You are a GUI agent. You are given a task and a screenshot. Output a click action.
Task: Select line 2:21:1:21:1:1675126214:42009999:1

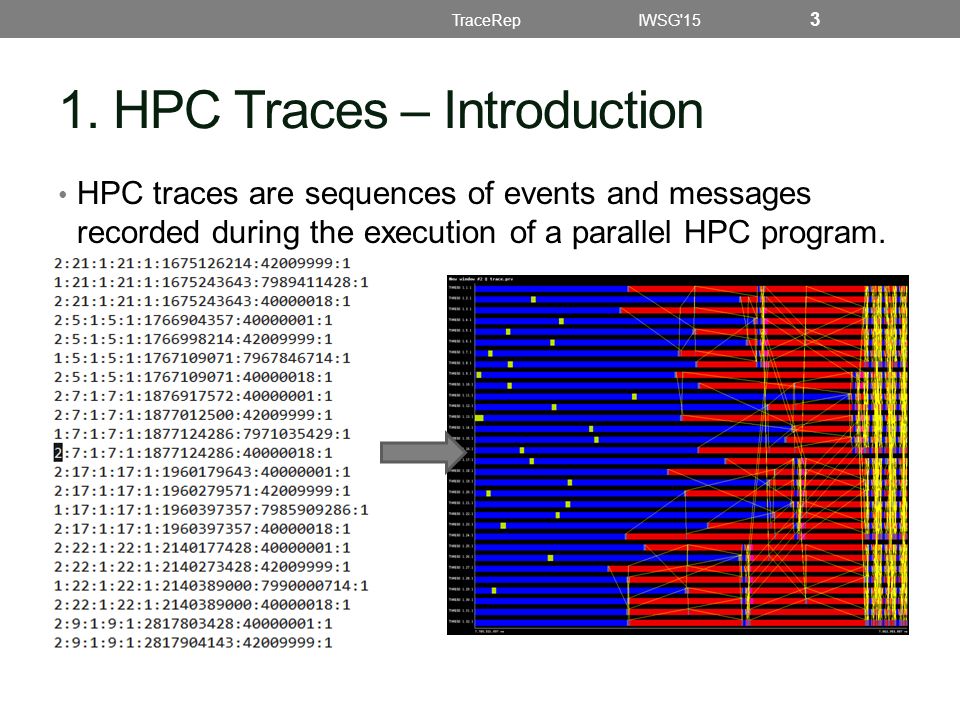click(202, 263)
